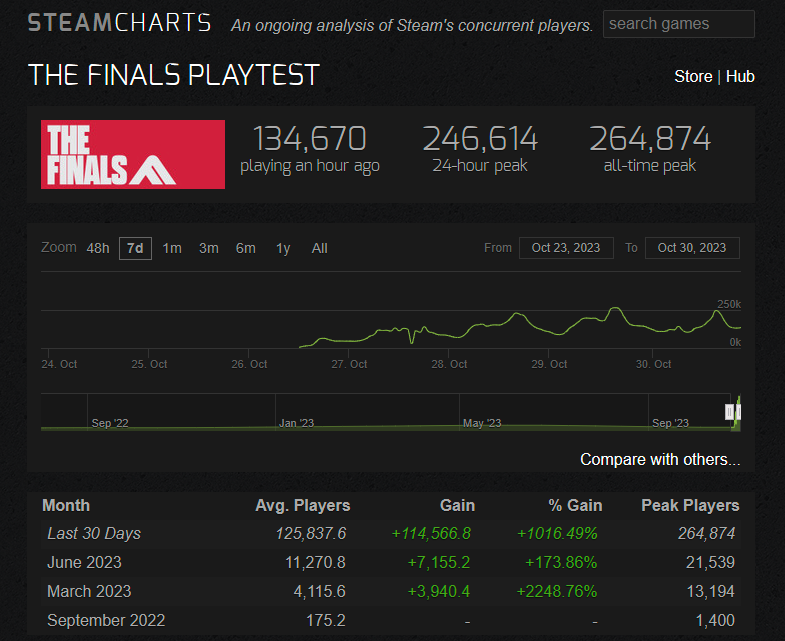Select the March 2023 row label
This screenshot has width=785, height=641.
[89, 591]
